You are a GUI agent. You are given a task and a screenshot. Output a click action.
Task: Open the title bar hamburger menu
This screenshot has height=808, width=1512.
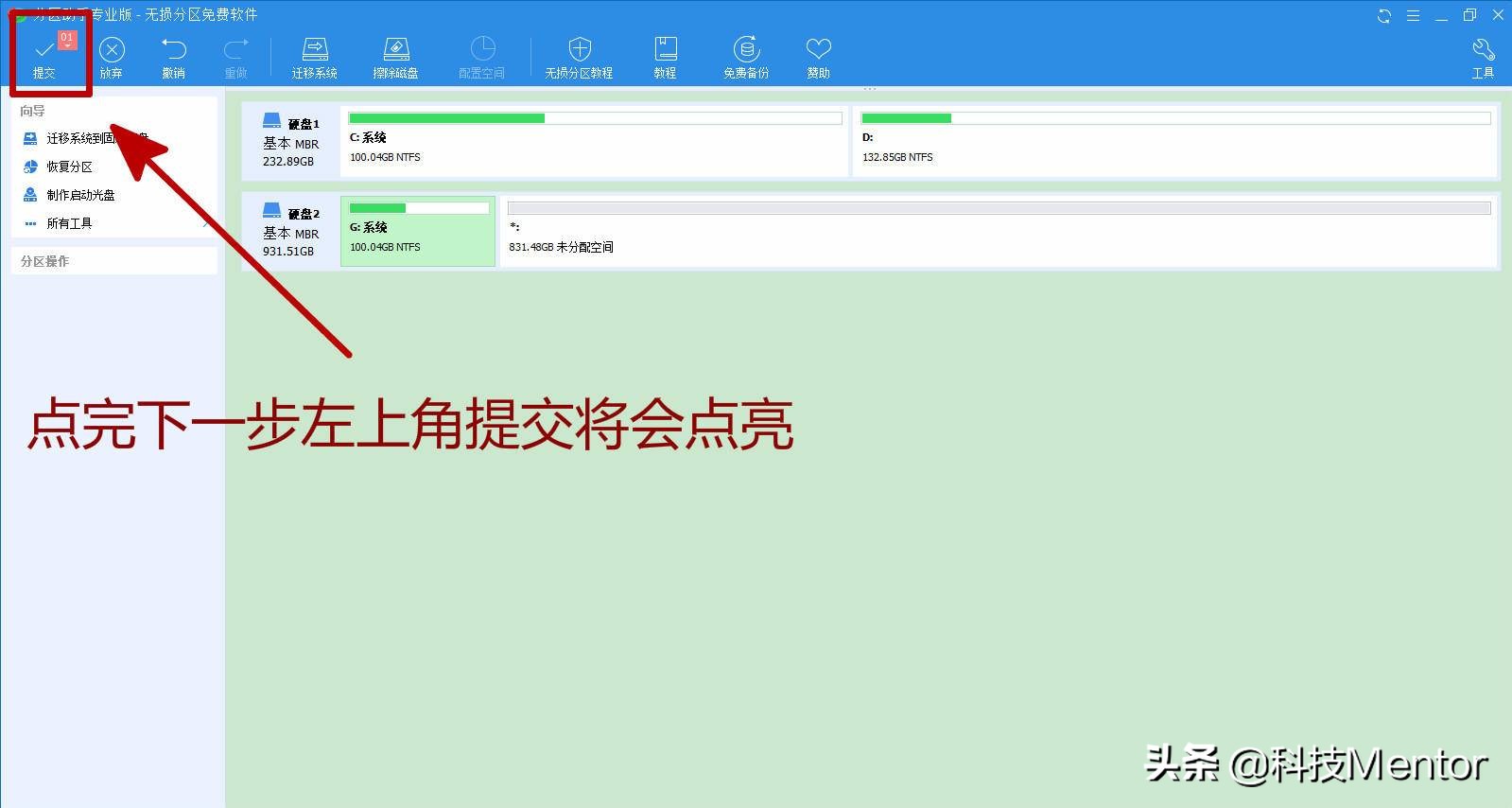1413,15
